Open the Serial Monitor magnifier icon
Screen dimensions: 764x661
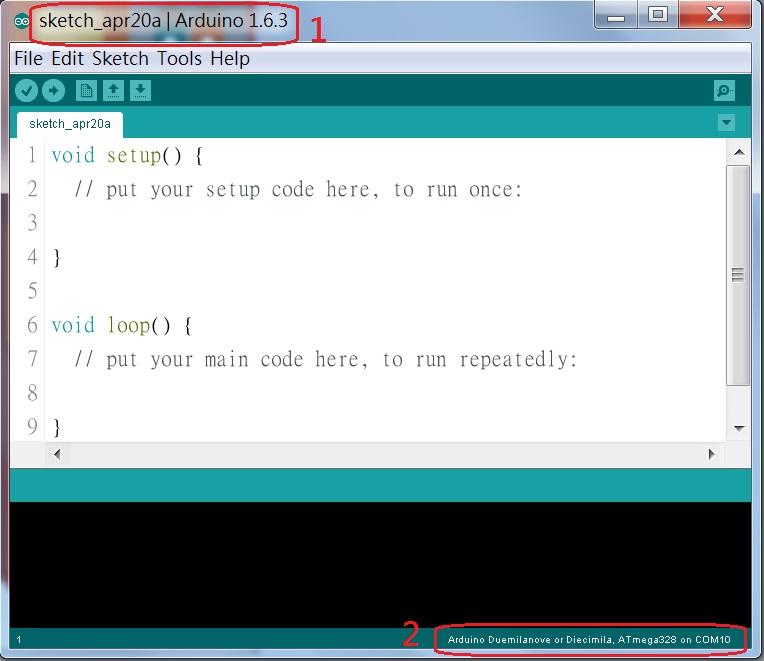click(x=724, y=91)
